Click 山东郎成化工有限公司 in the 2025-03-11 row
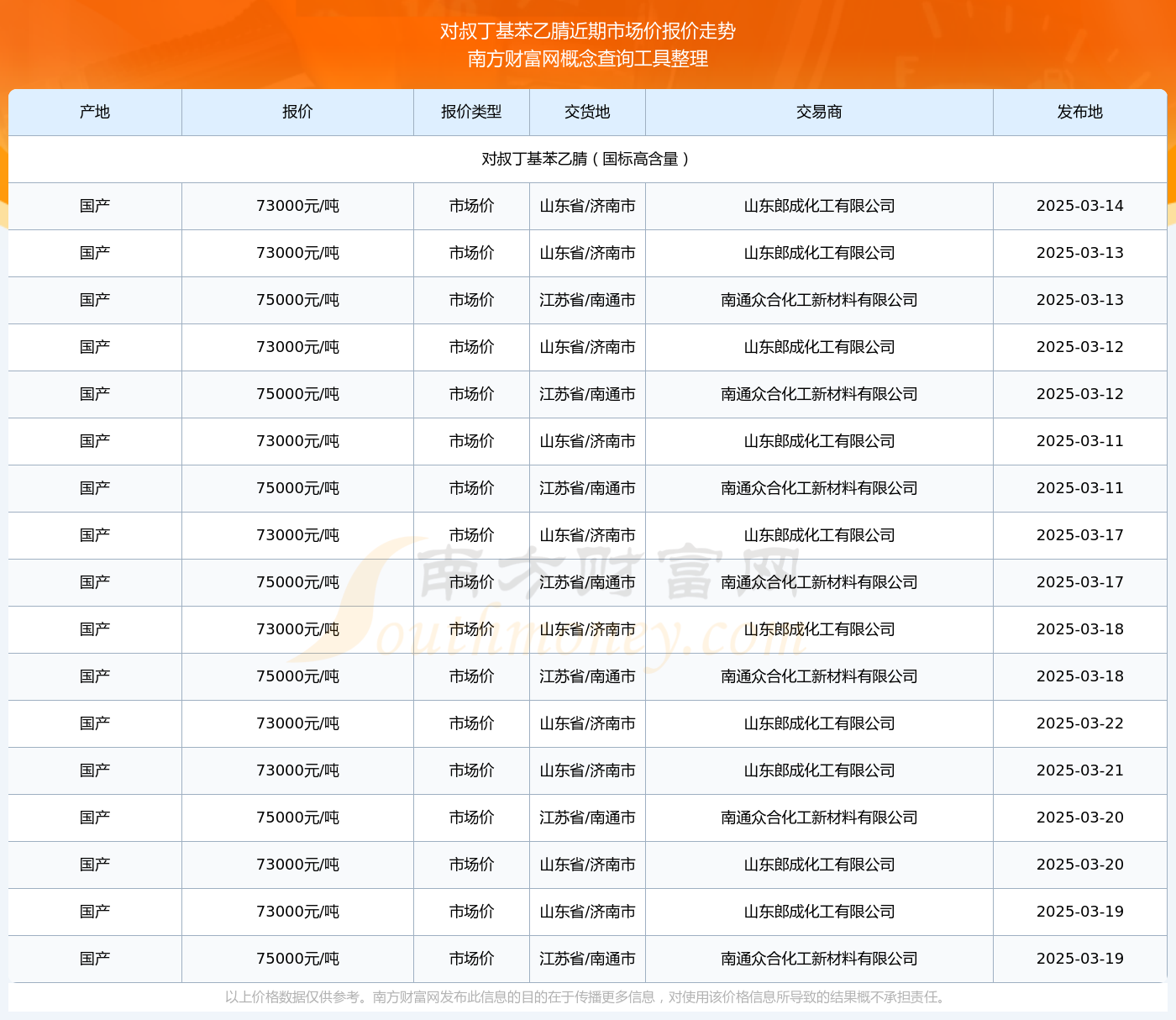The image size is (1176, 1020). 819,441
